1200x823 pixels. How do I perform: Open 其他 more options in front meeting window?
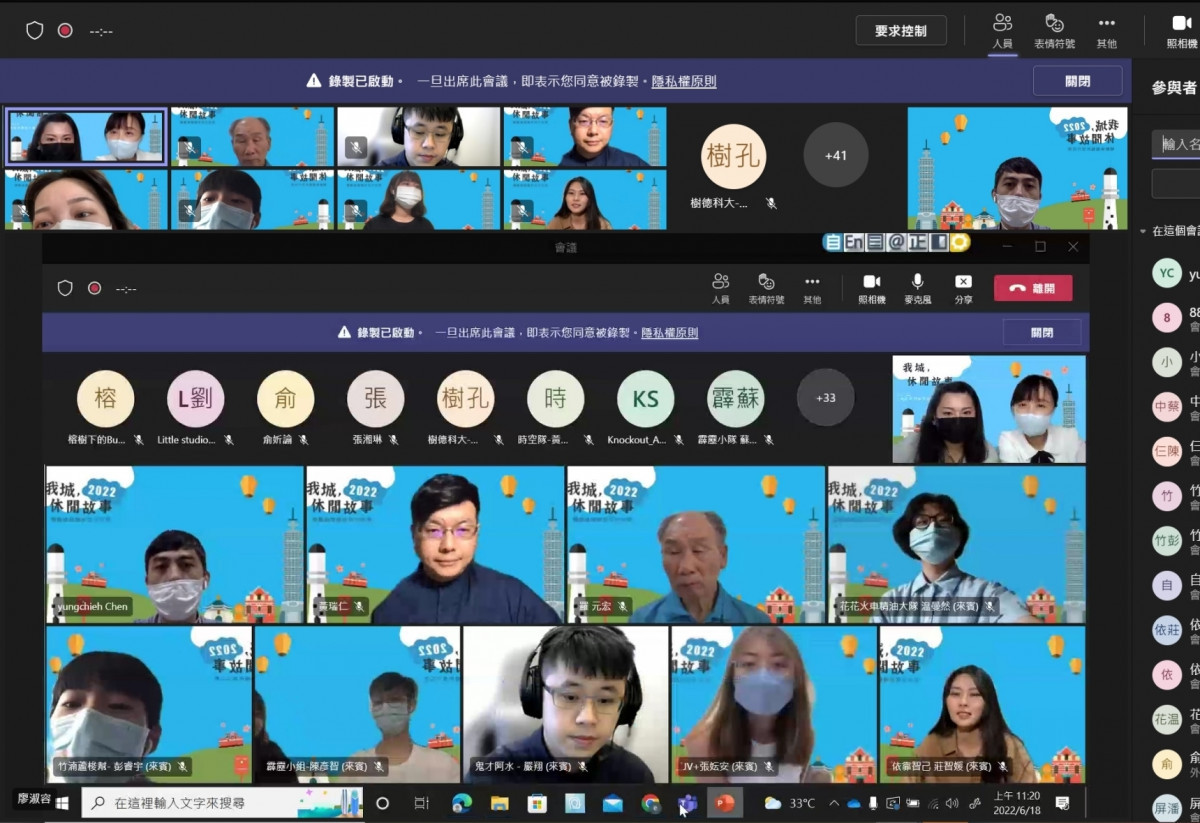click(x=812, y=288)
